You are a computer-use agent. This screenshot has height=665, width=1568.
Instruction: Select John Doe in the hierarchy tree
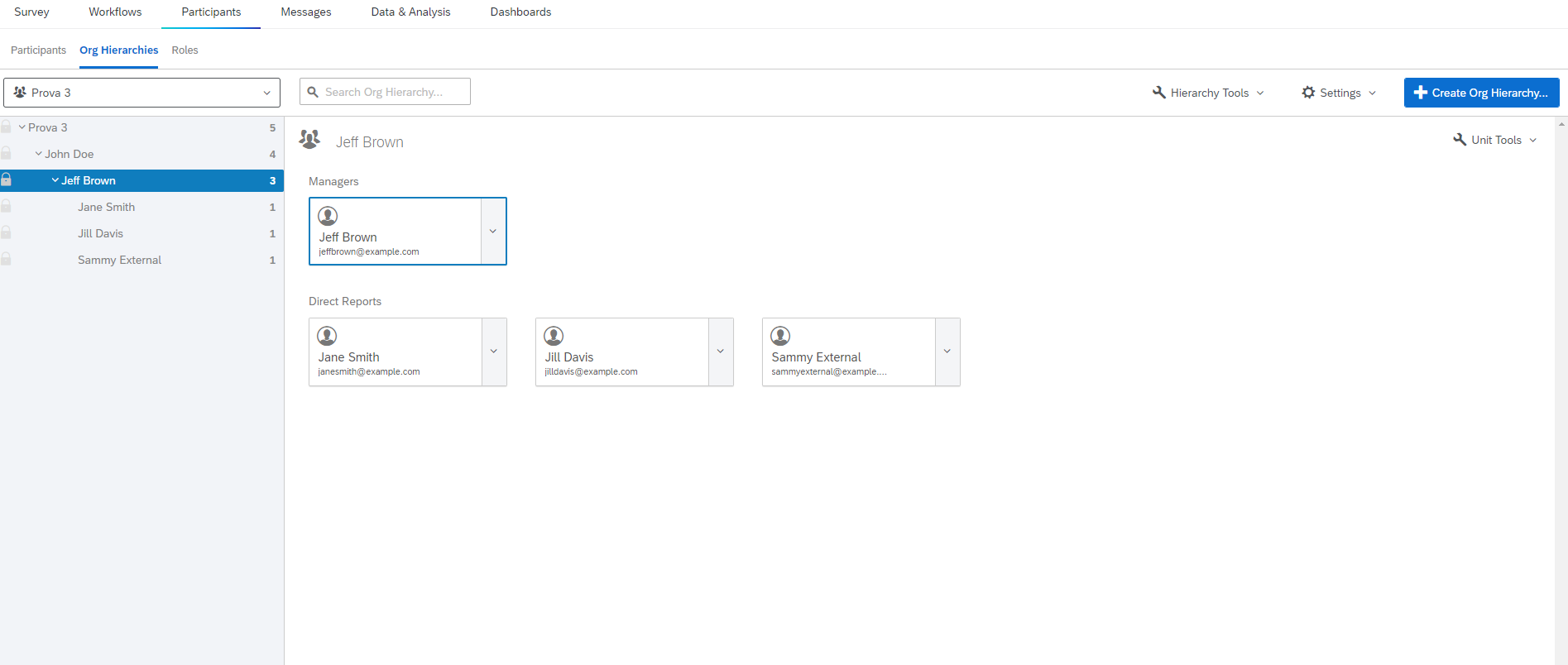(x=69, y=154)
